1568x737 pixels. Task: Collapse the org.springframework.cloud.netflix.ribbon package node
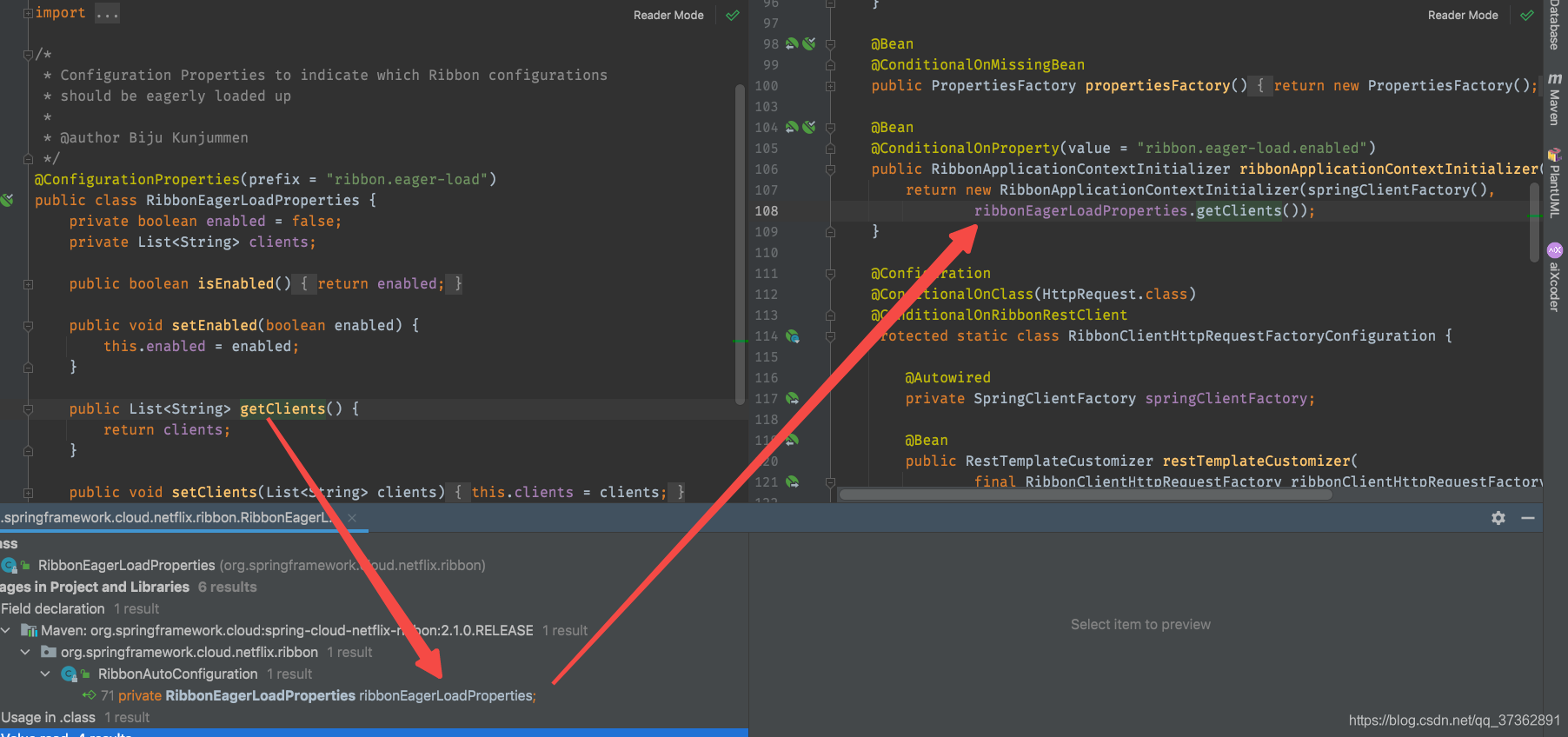(x=25, y=653)
